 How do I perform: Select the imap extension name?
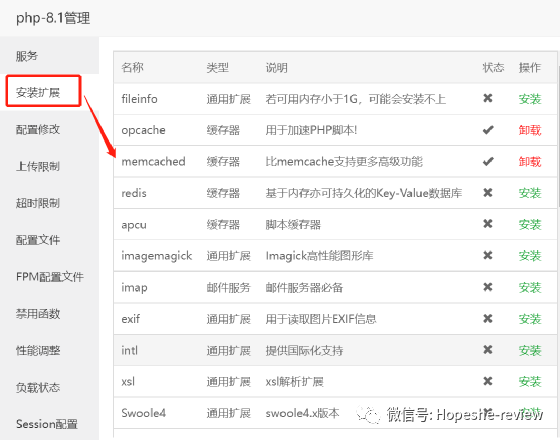coord(134,288)
